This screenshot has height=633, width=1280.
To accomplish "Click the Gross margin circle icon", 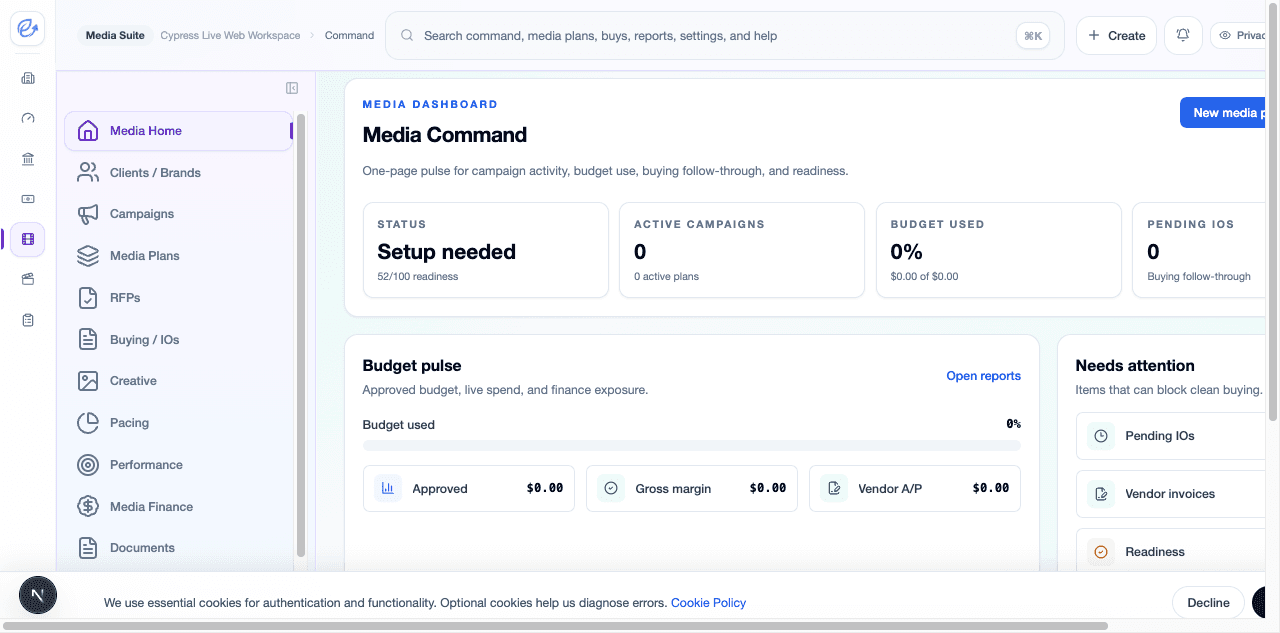I will coord(611,489).
